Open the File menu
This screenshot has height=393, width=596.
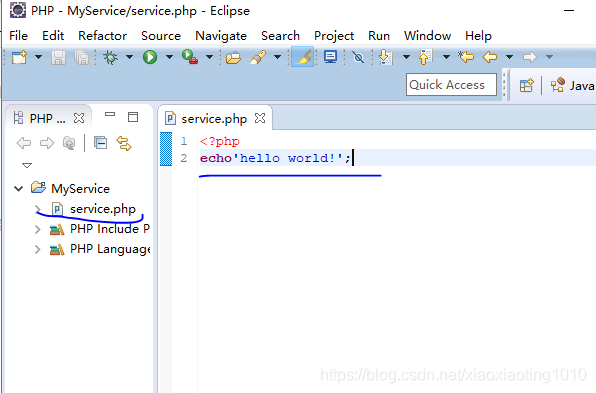coord(18,36)
